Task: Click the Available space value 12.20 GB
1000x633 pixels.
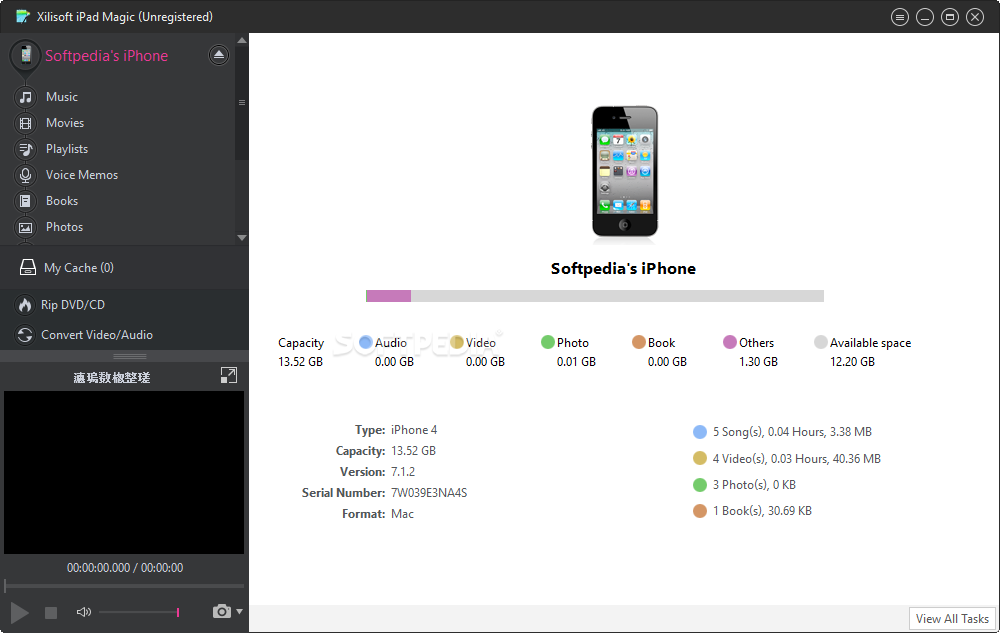Action: point(852,362)
